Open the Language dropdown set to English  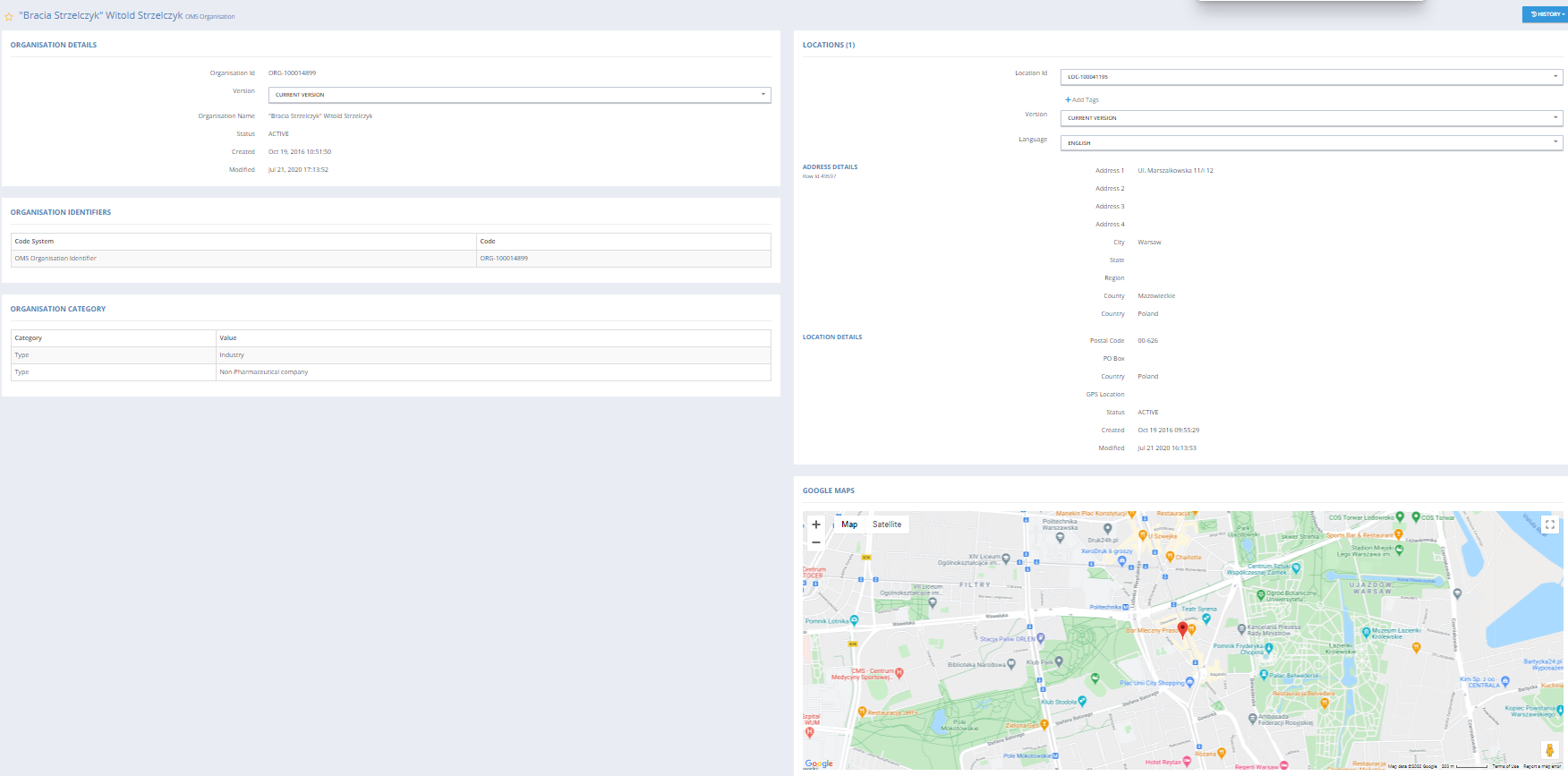pos(1311,143)
